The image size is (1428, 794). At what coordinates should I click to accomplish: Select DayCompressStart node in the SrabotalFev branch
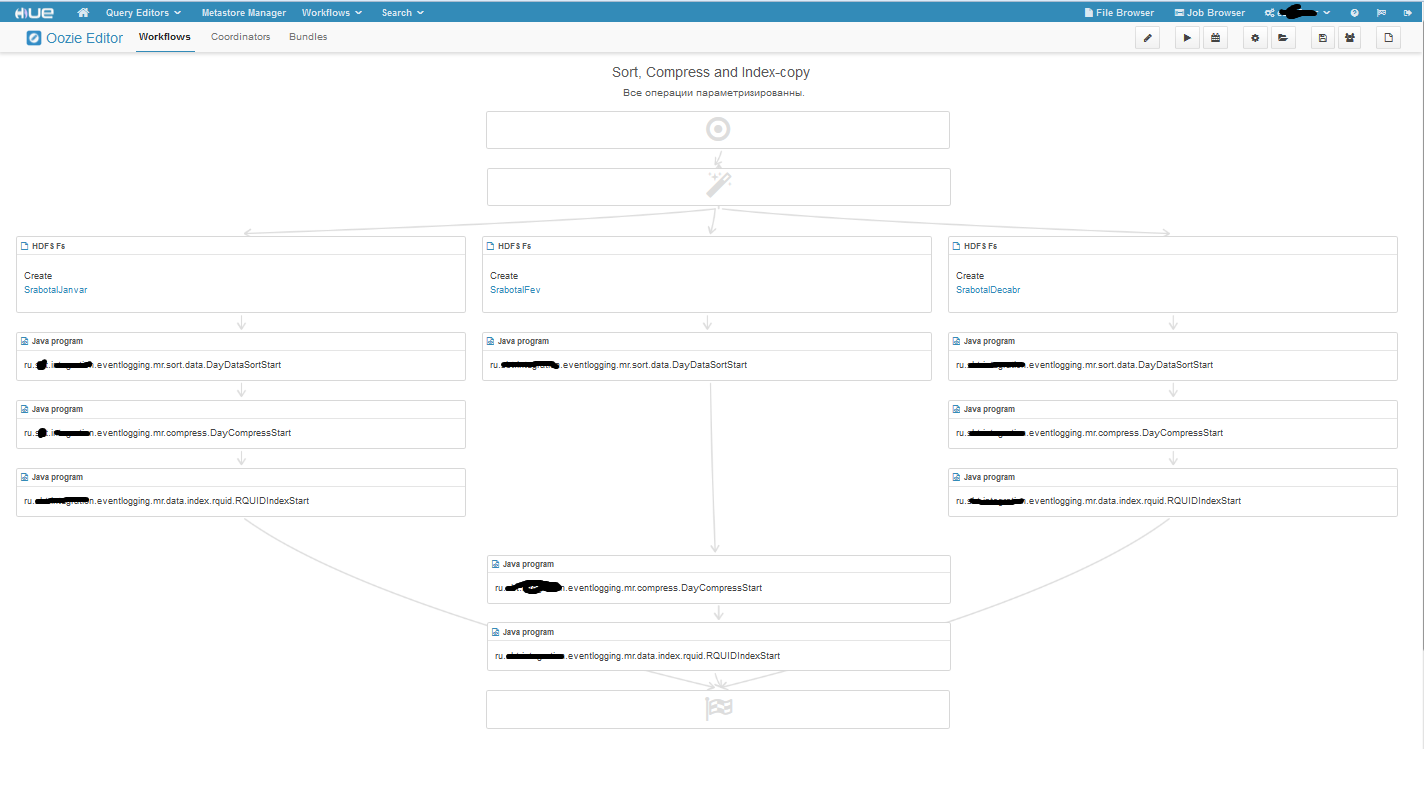coord(719,579)
